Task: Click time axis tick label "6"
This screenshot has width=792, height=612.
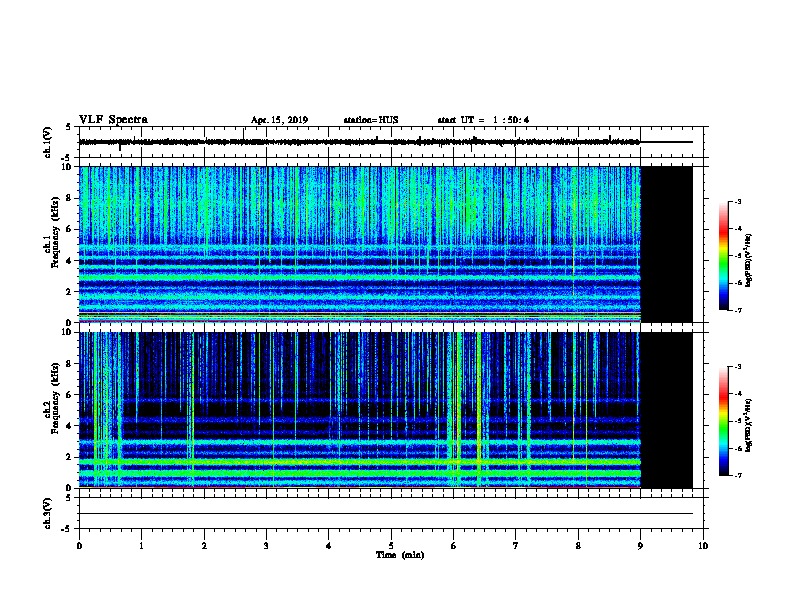Action: pyautogui.click(x=453, y=545)
